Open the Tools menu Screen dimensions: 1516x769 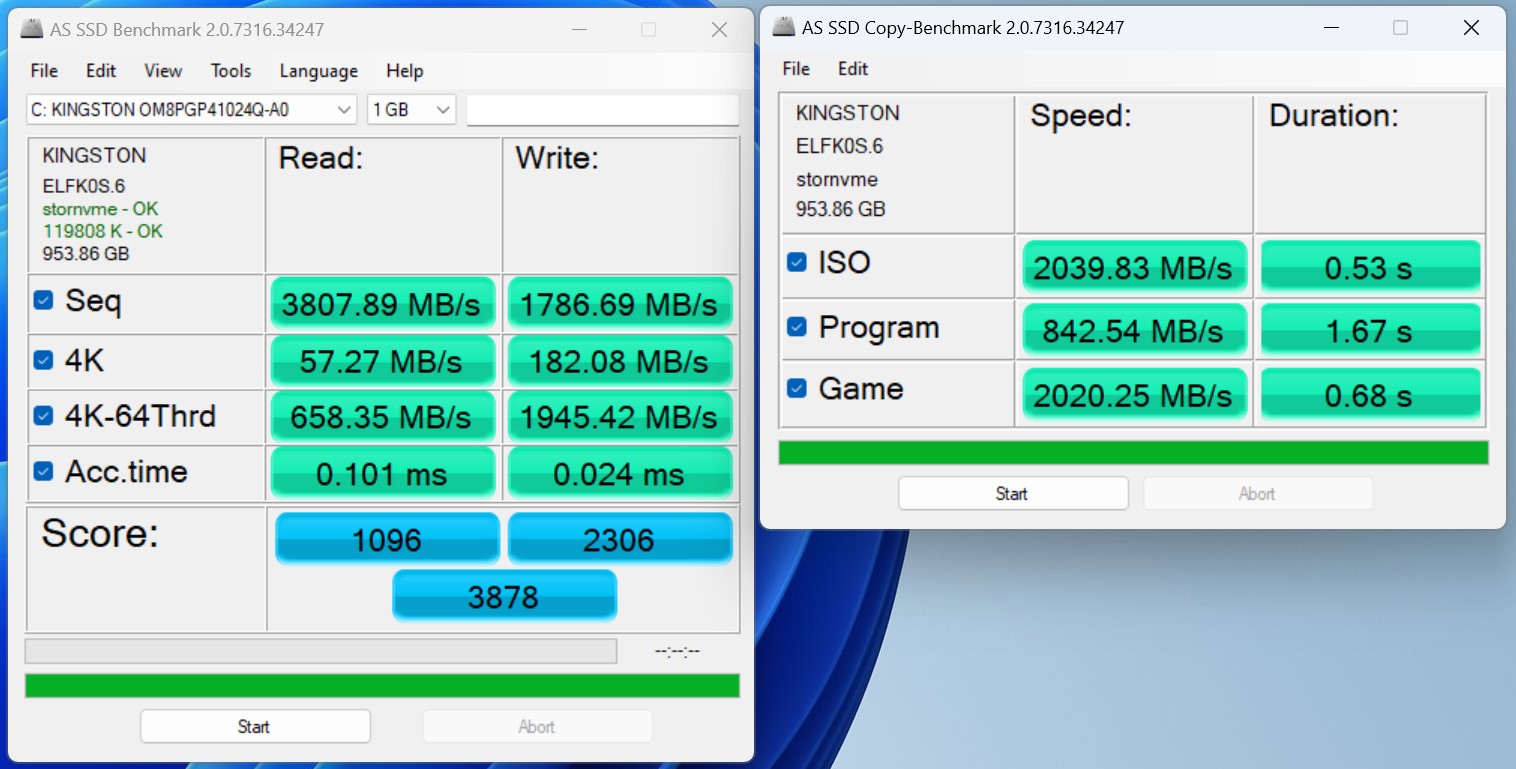tap(230, 71)
